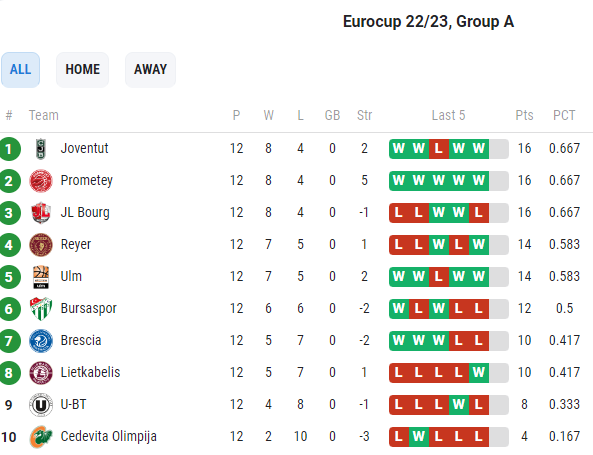593x455 pixels.
Task: Click the Ulm team logo
Action: click(41, 277)
